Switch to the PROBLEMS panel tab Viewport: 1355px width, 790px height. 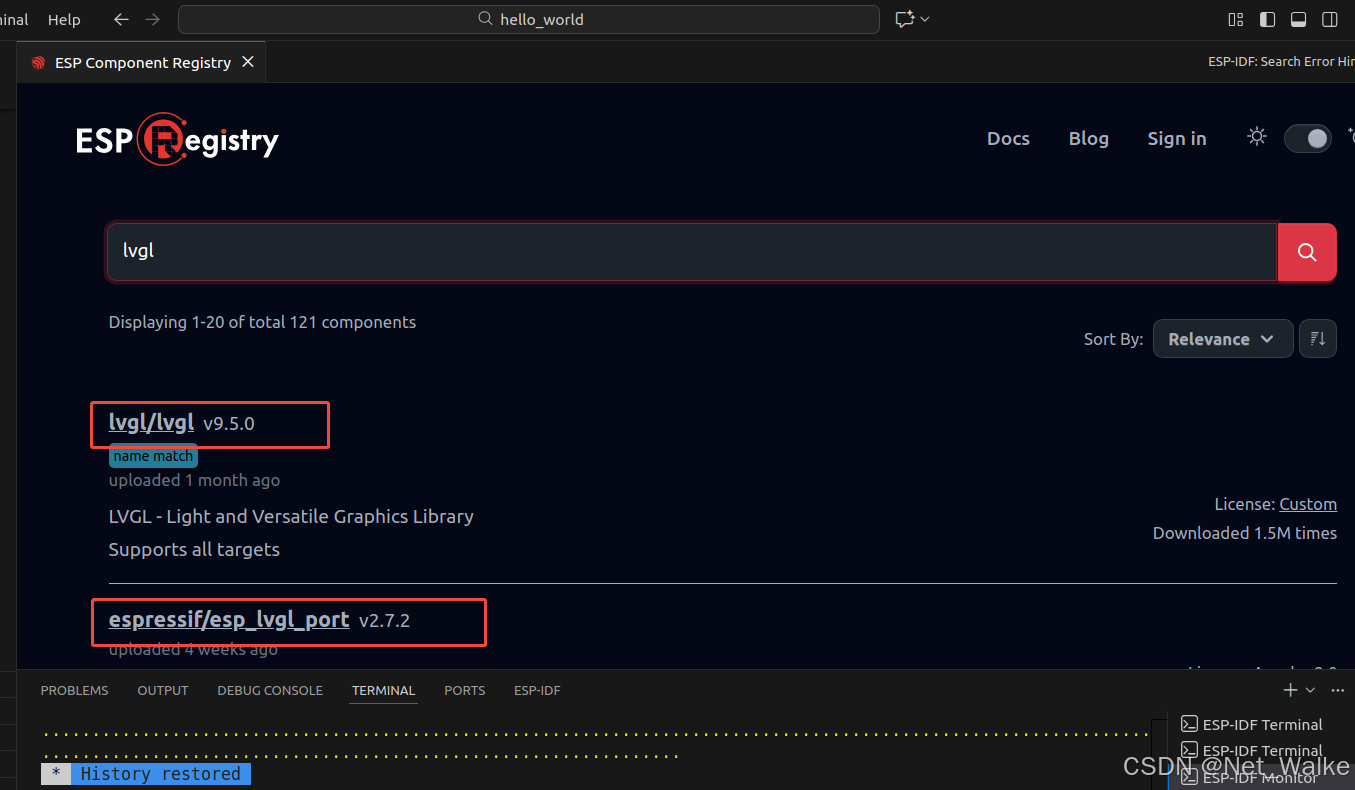click(74, 690)
